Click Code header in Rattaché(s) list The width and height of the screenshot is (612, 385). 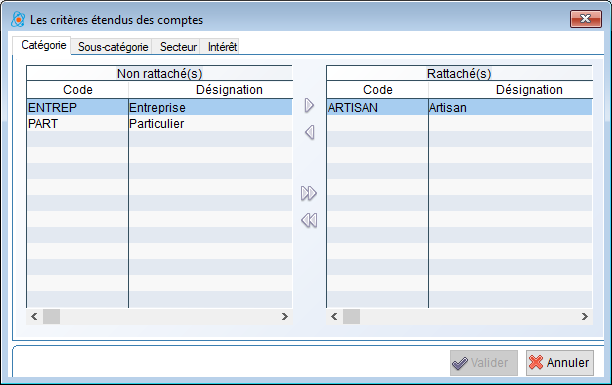pyautogui.click(x=377, y=90)
